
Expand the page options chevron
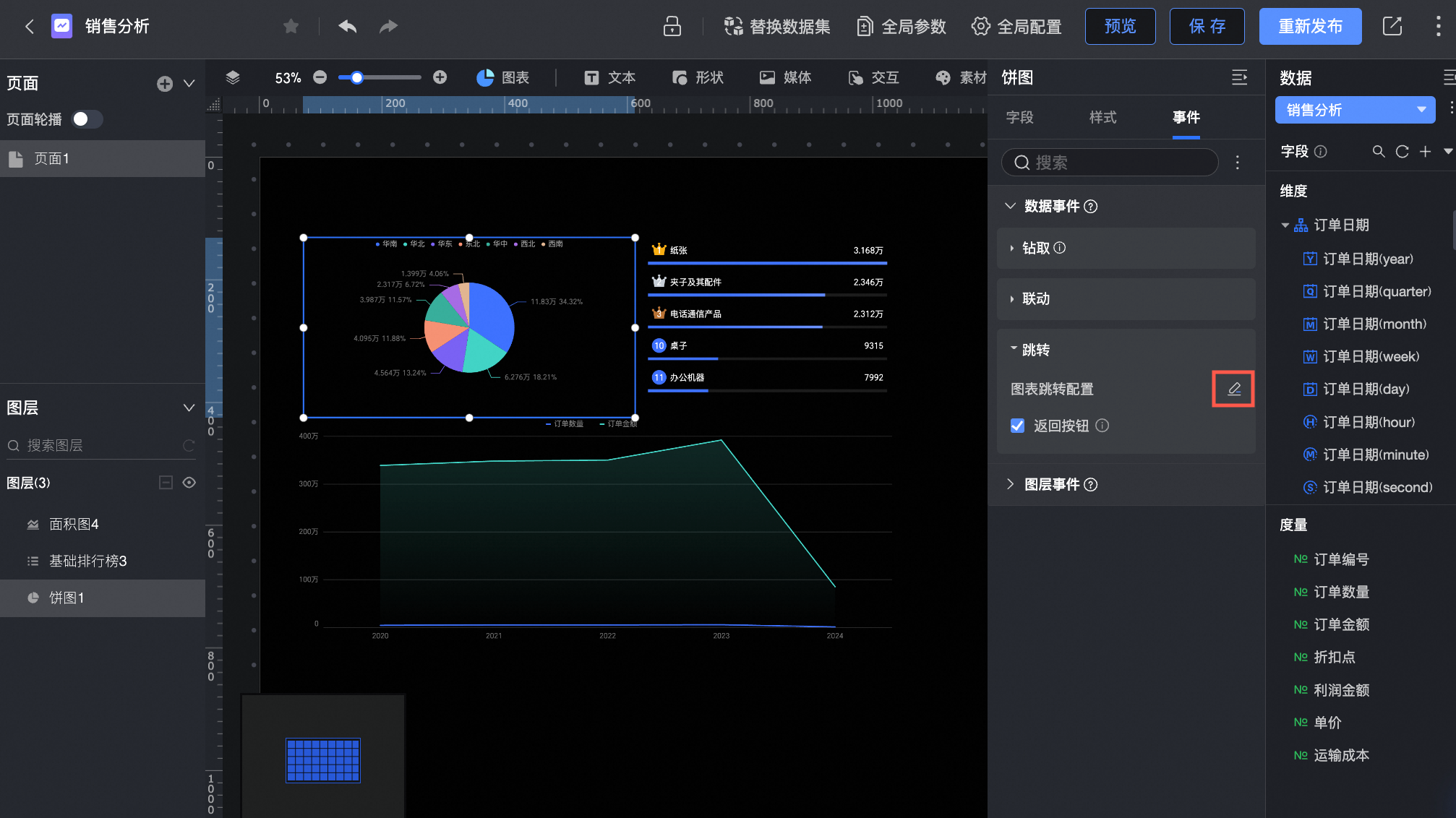click(x=189, y=84)
